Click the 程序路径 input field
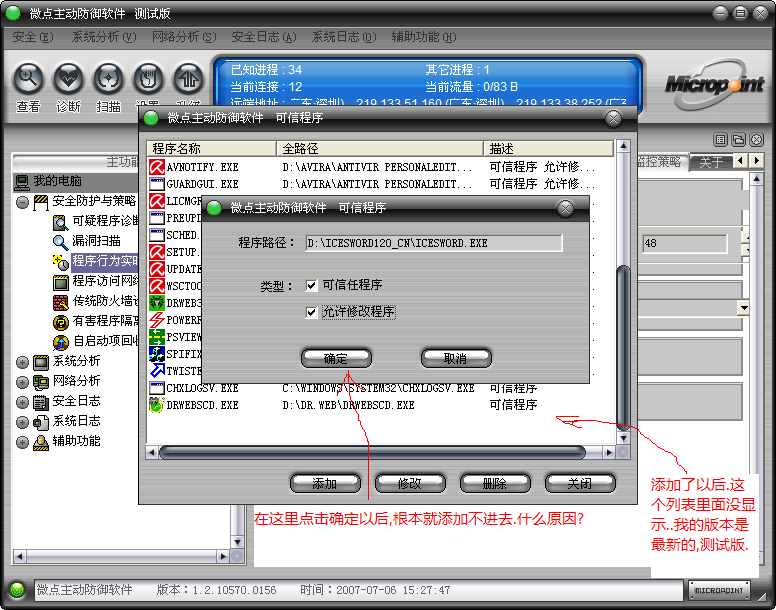This screenshot has width=776, height=610. coord(434,243)
